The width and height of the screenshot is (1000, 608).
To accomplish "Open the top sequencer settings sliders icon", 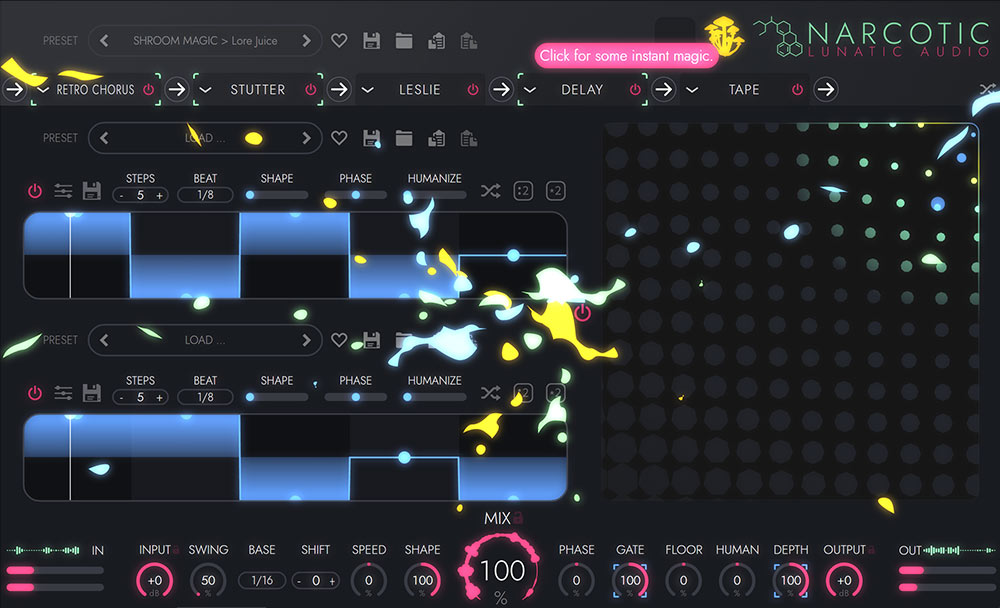I will [x=63, y=190].
